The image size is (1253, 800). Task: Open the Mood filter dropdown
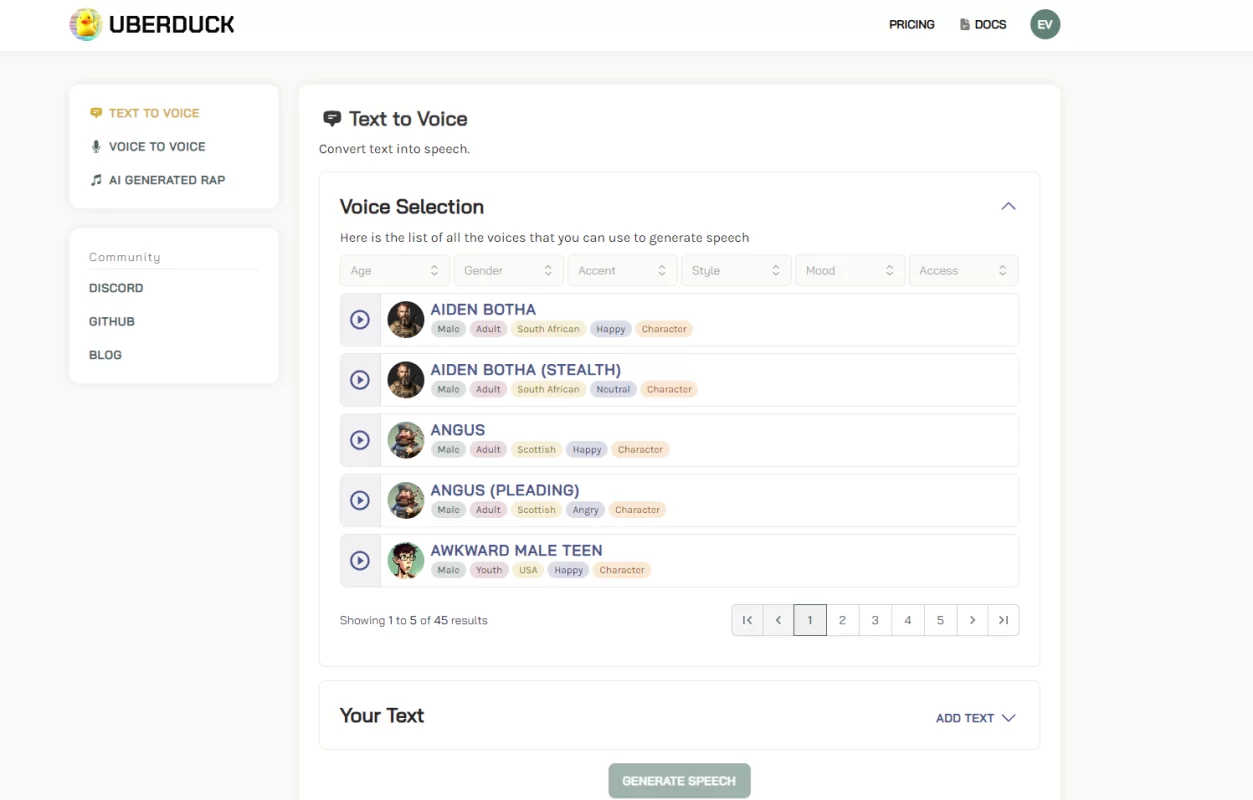(849, 271)
